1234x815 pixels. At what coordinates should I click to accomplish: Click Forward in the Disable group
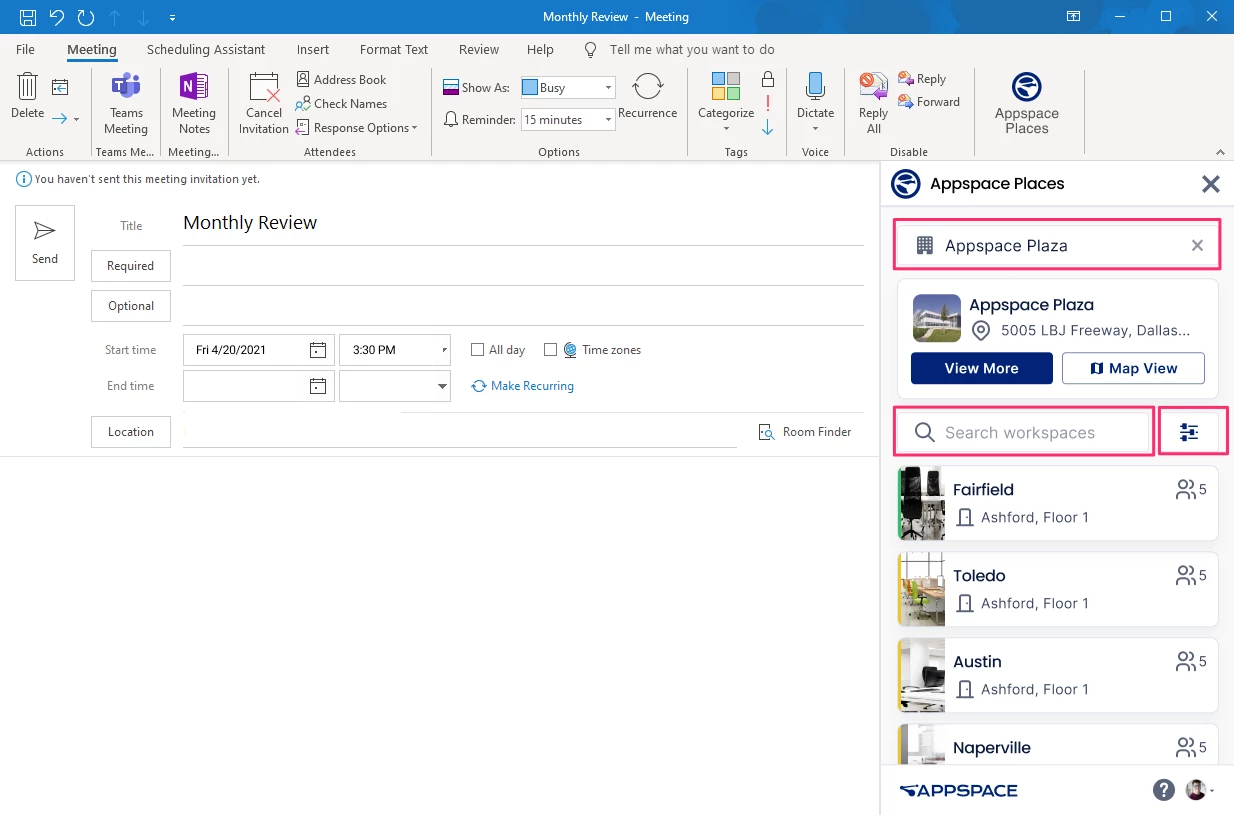[929, 102]
